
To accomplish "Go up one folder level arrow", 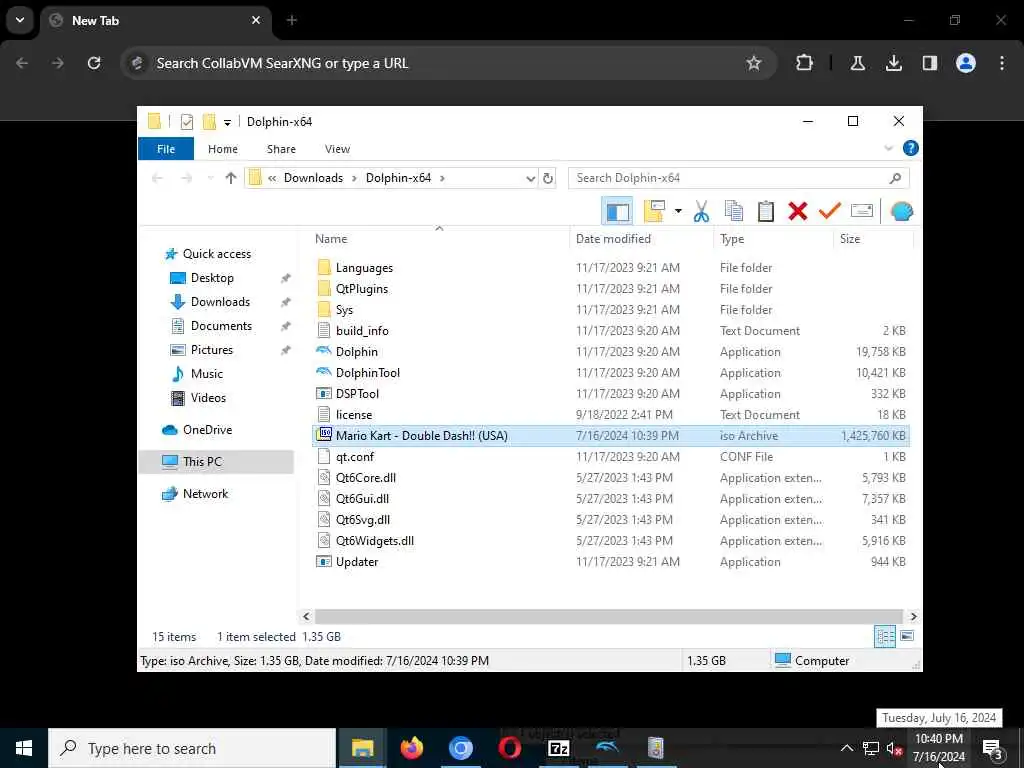I will coord(231,178).
